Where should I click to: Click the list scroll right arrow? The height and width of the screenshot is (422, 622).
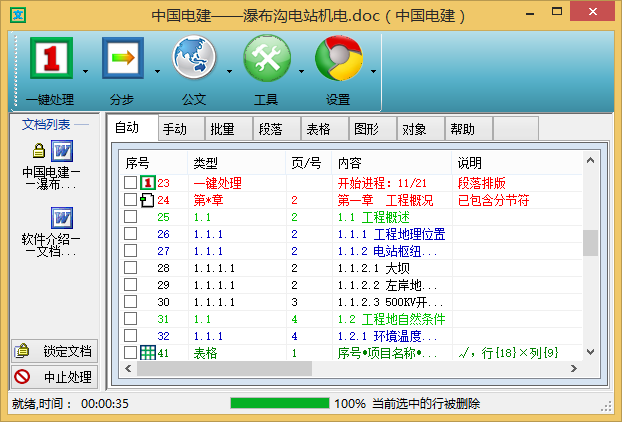[574, 368]
